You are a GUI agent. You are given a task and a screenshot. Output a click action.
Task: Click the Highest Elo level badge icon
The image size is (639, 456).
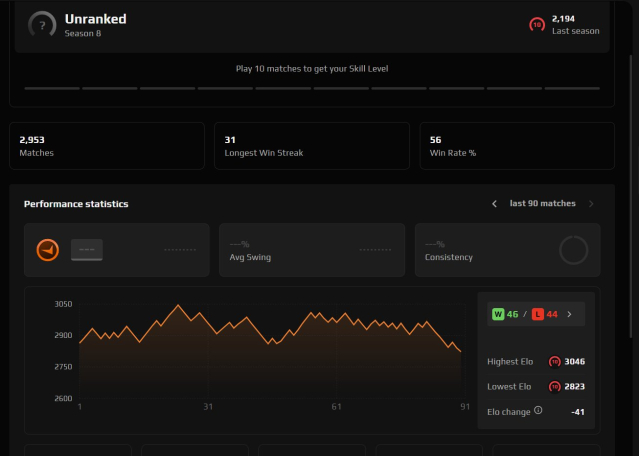click(x=555, y=361)
